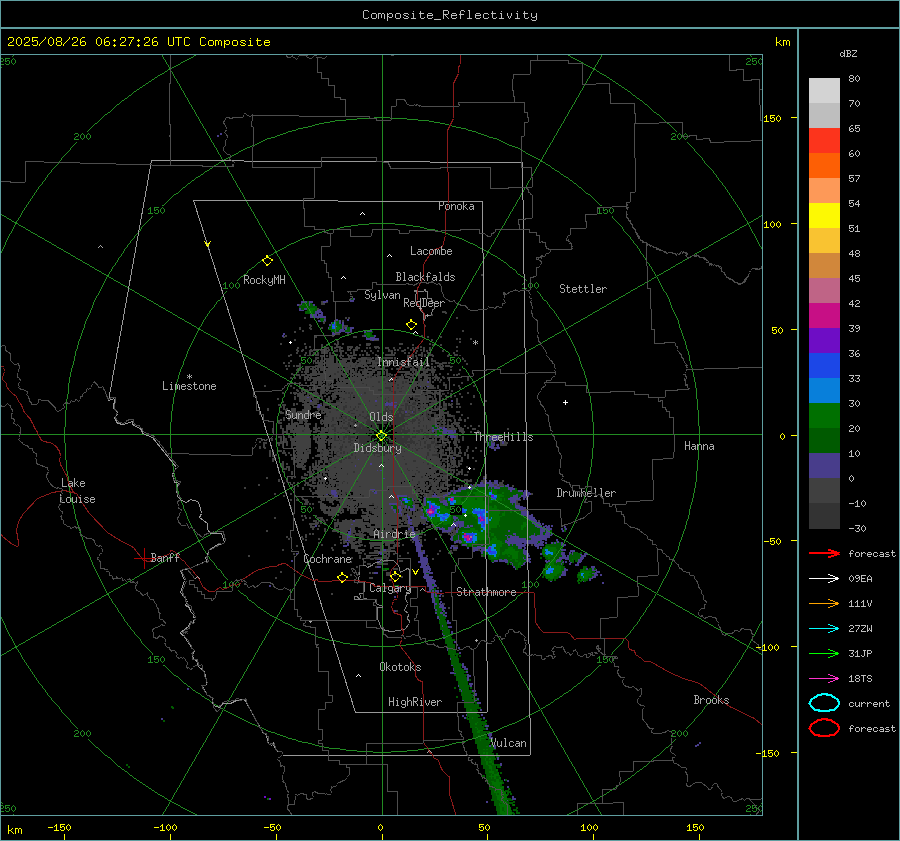
Task: Click the Sylvan label
Action: click(x=382, y=295)
